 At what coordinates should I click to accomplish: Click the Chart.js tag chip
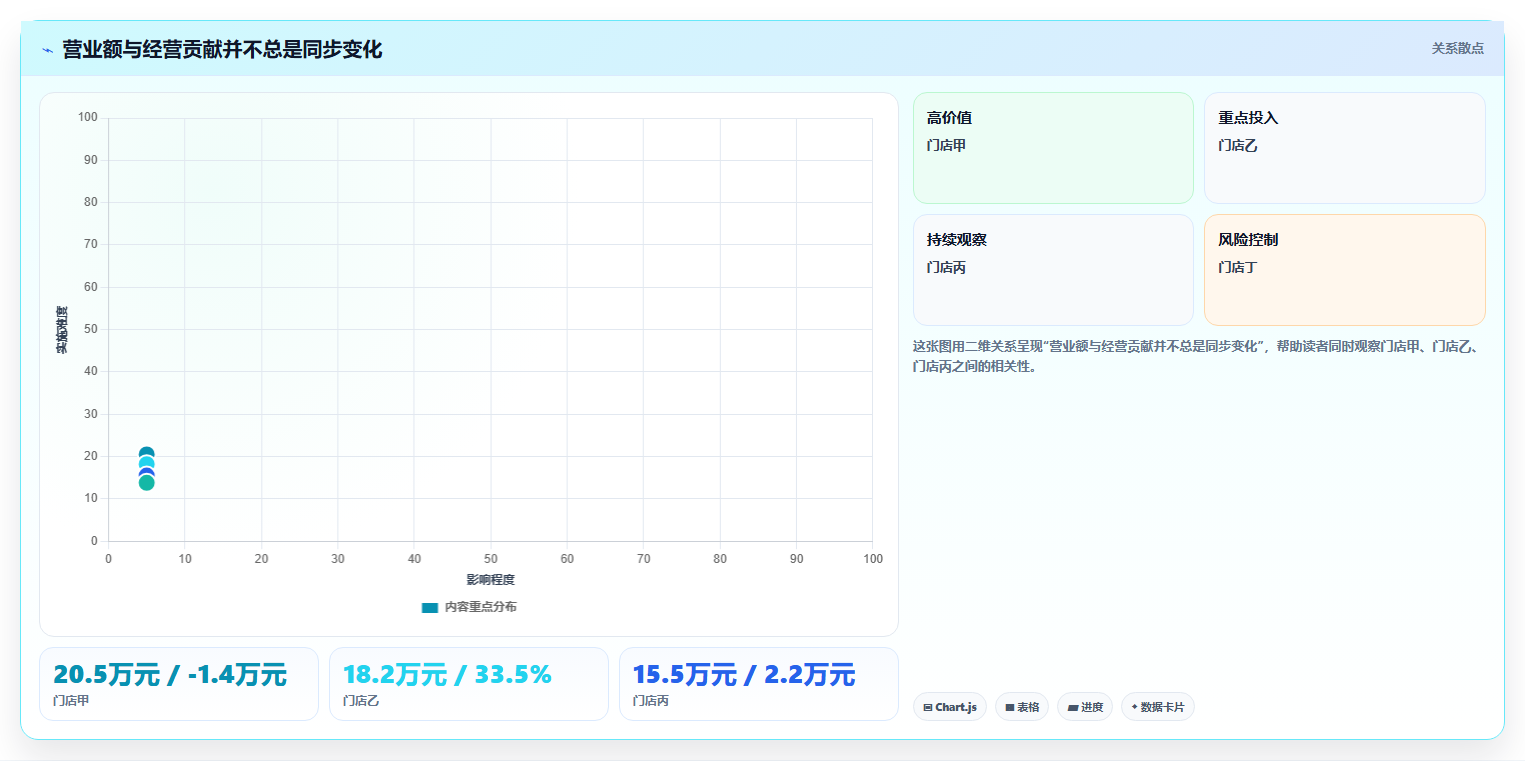[x=949, y=707]
